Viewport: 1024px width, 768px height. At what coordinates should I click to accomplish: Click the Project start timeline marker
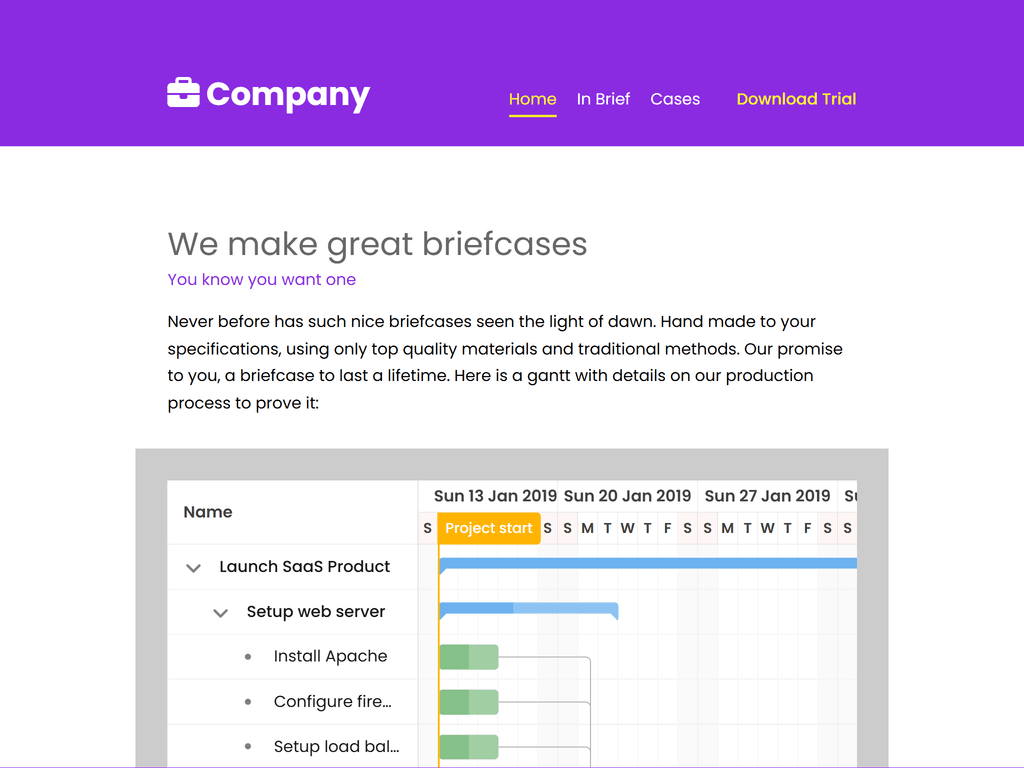tap(489, 528)
